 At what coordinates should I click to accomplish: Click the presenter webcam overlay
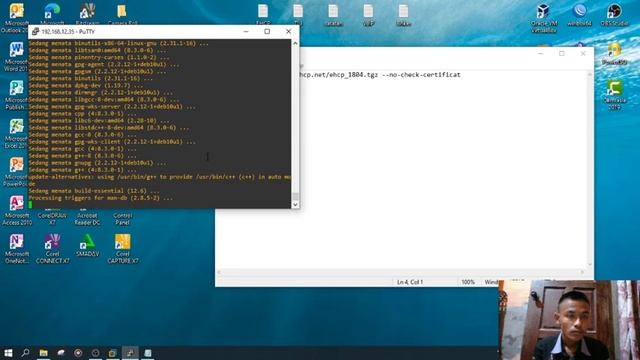[569, 320]
